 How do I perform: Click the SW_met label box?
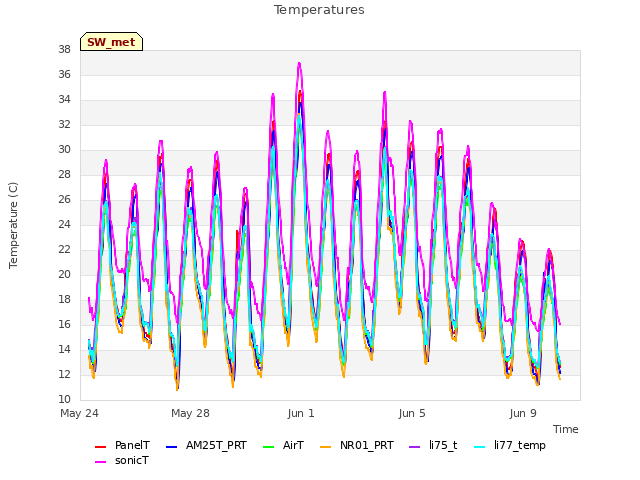click(111, 42)
